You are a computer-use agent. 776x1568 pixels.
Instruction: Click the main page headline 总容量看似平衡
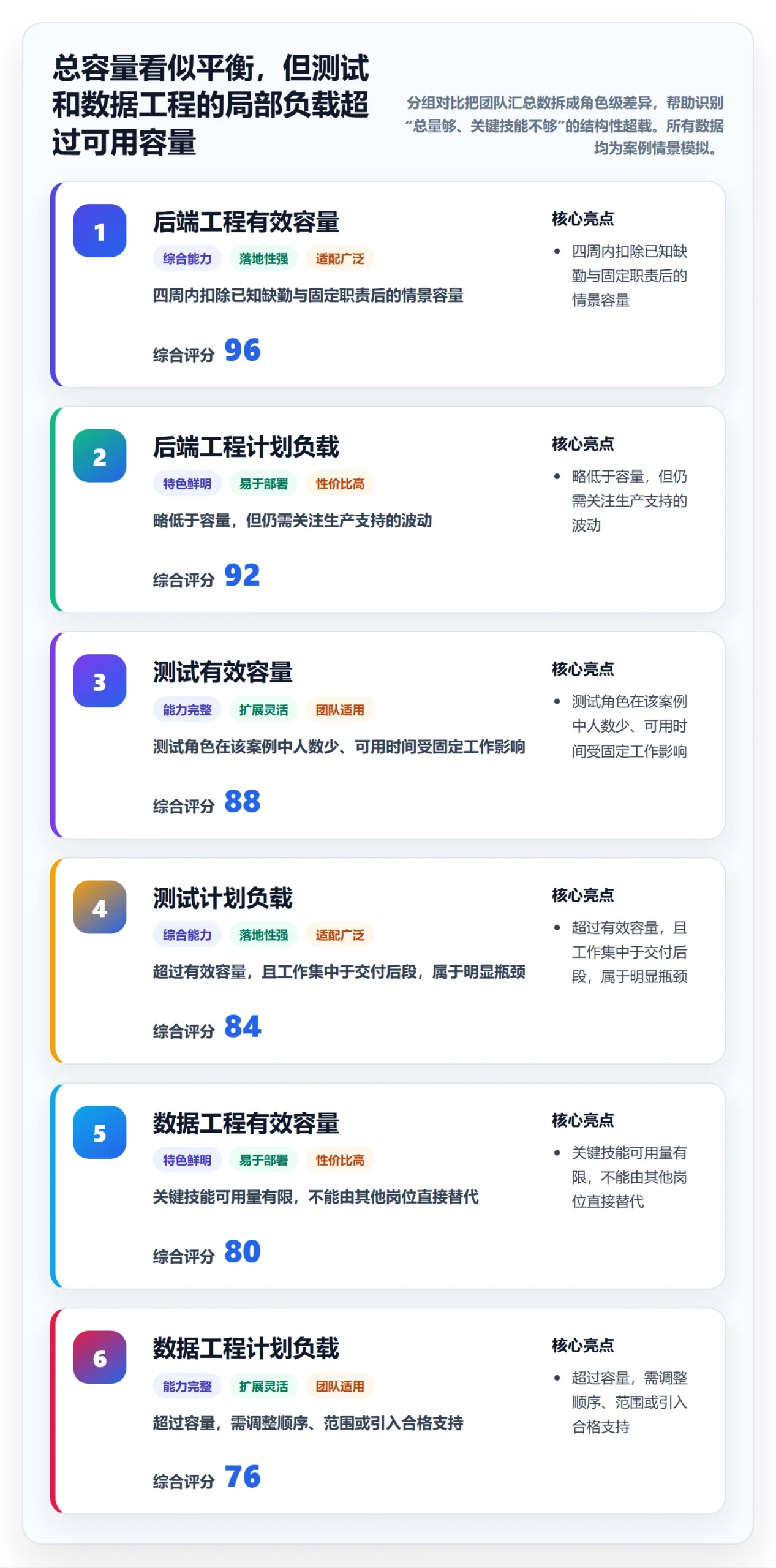(x=210, y=105)
